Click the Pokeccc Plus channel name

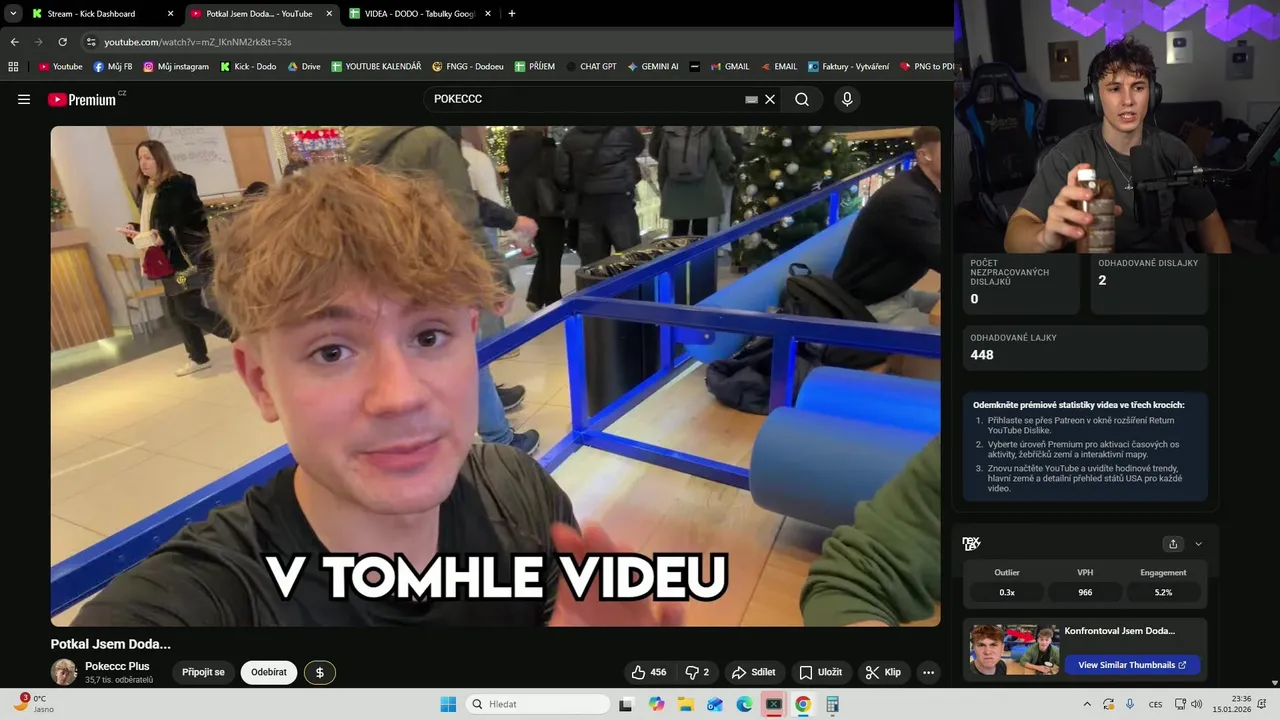point(117,666)
